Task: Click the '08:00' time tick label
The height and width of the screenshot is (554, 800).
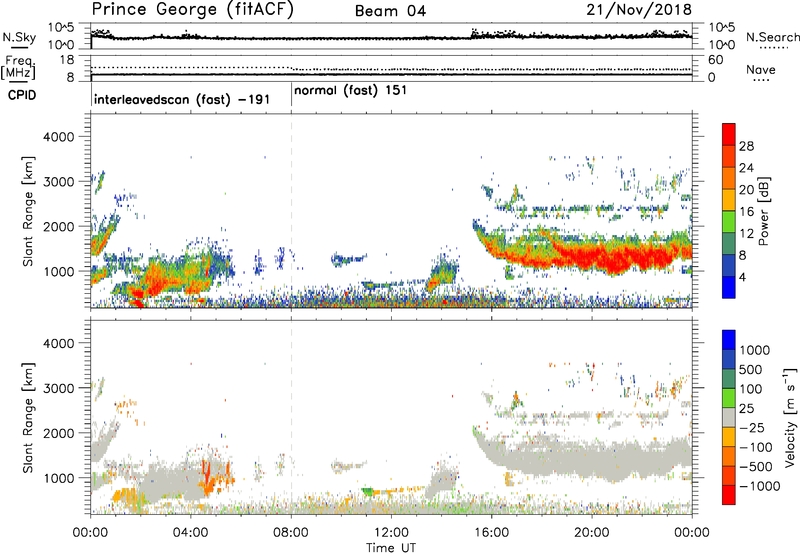Action: [291, 533]
